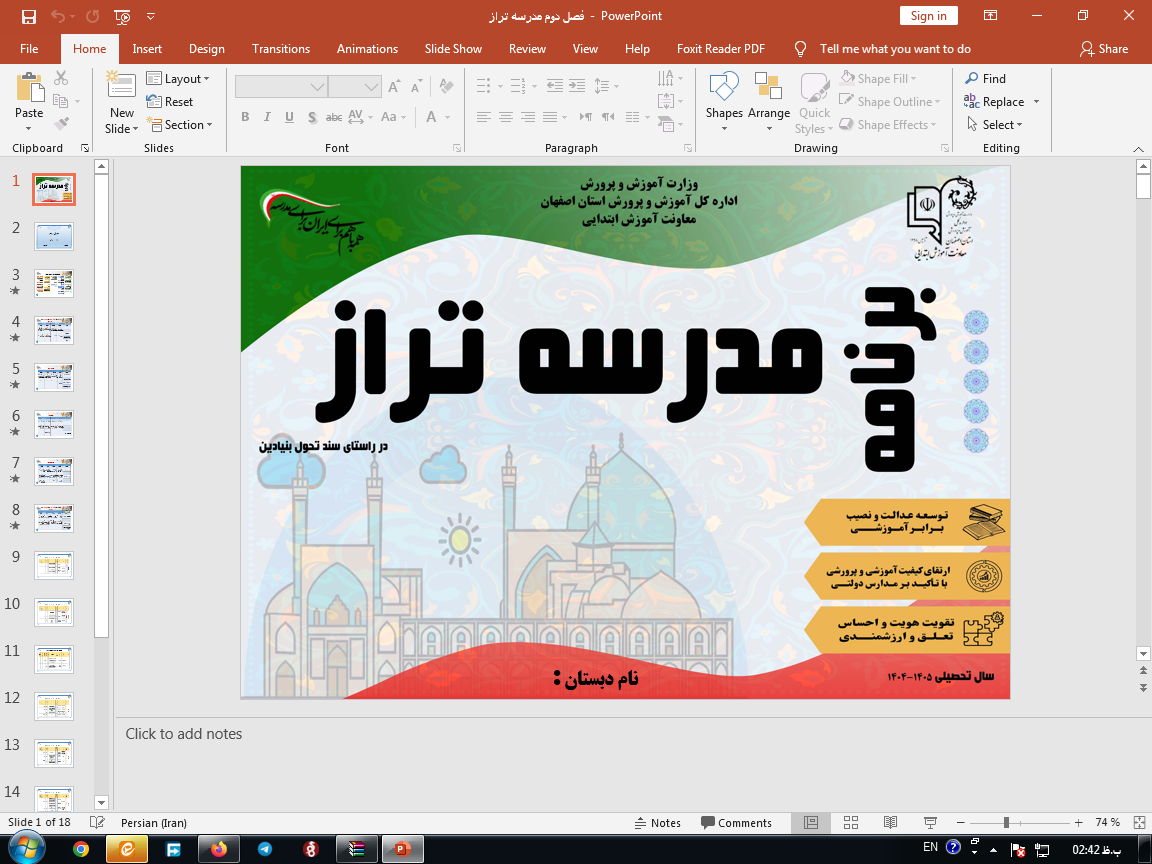Click the Arrange objects icon
Viewport: 1152px width, 864px height.
tap(768, 88)
